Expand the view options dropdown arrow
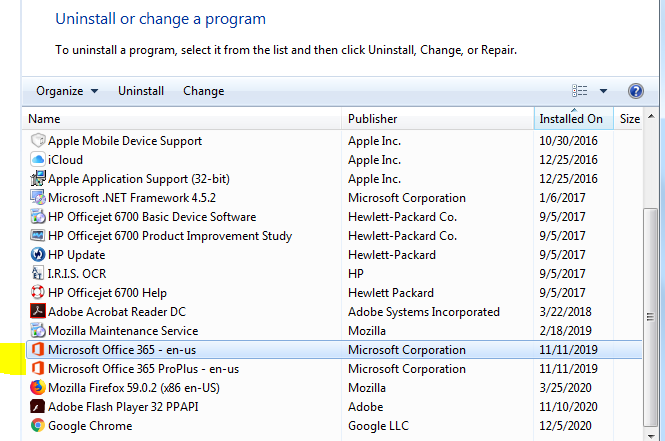The width and height of the screenshot is (665, 441). (603, 91)
